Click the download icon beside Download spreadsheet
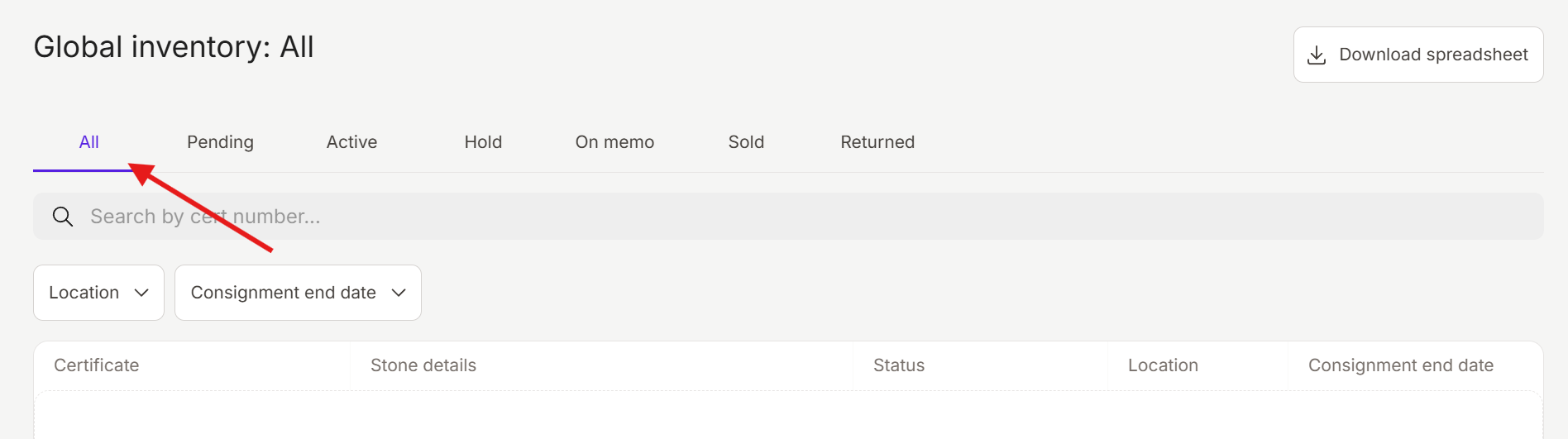Screen dimensions: 1568x439 [x=1317, y=55]
